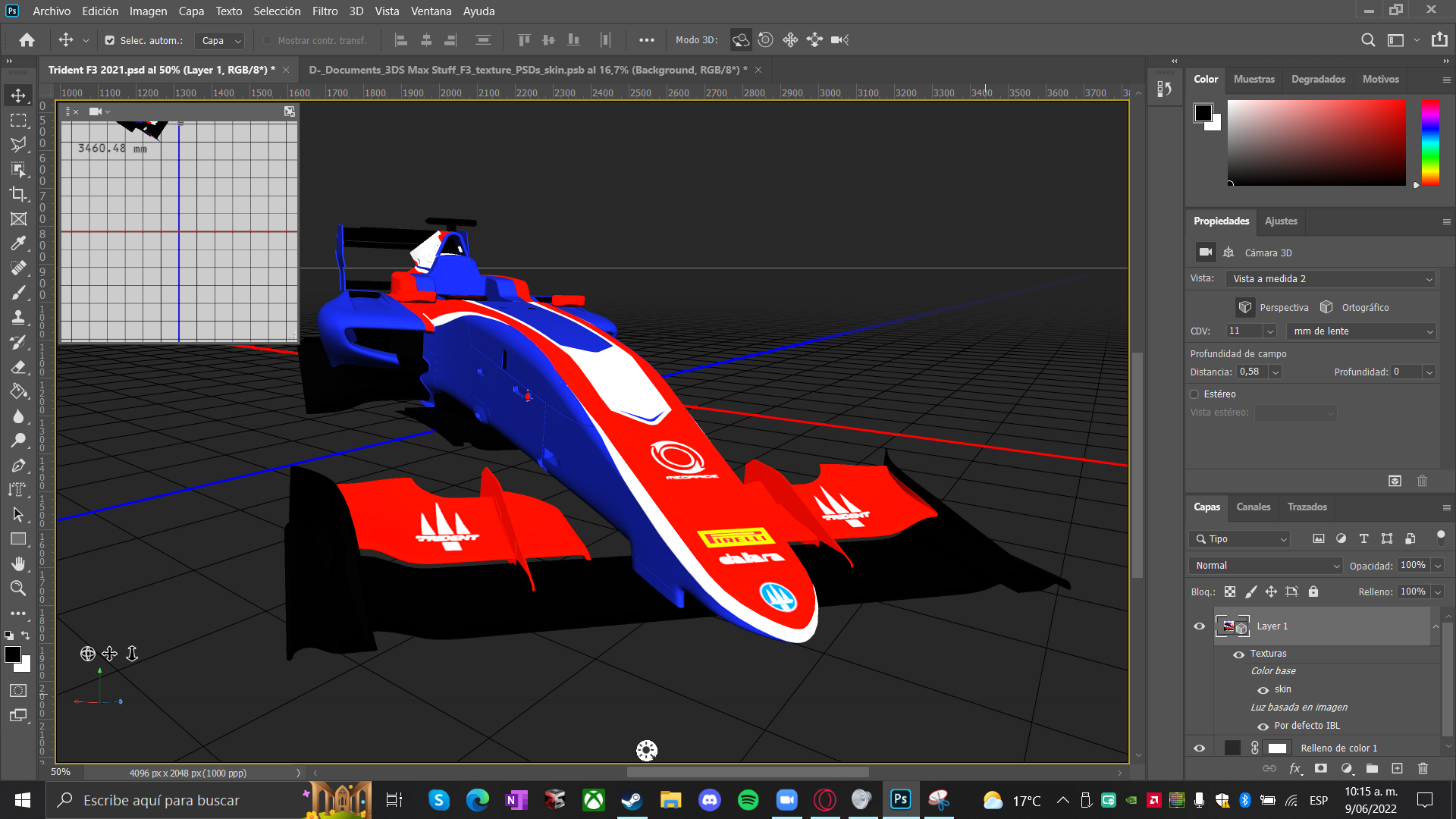The height and width of the screenshot is (819, 1456).
Task: Select the Move tool in toolbar
Action: [18, 96]
